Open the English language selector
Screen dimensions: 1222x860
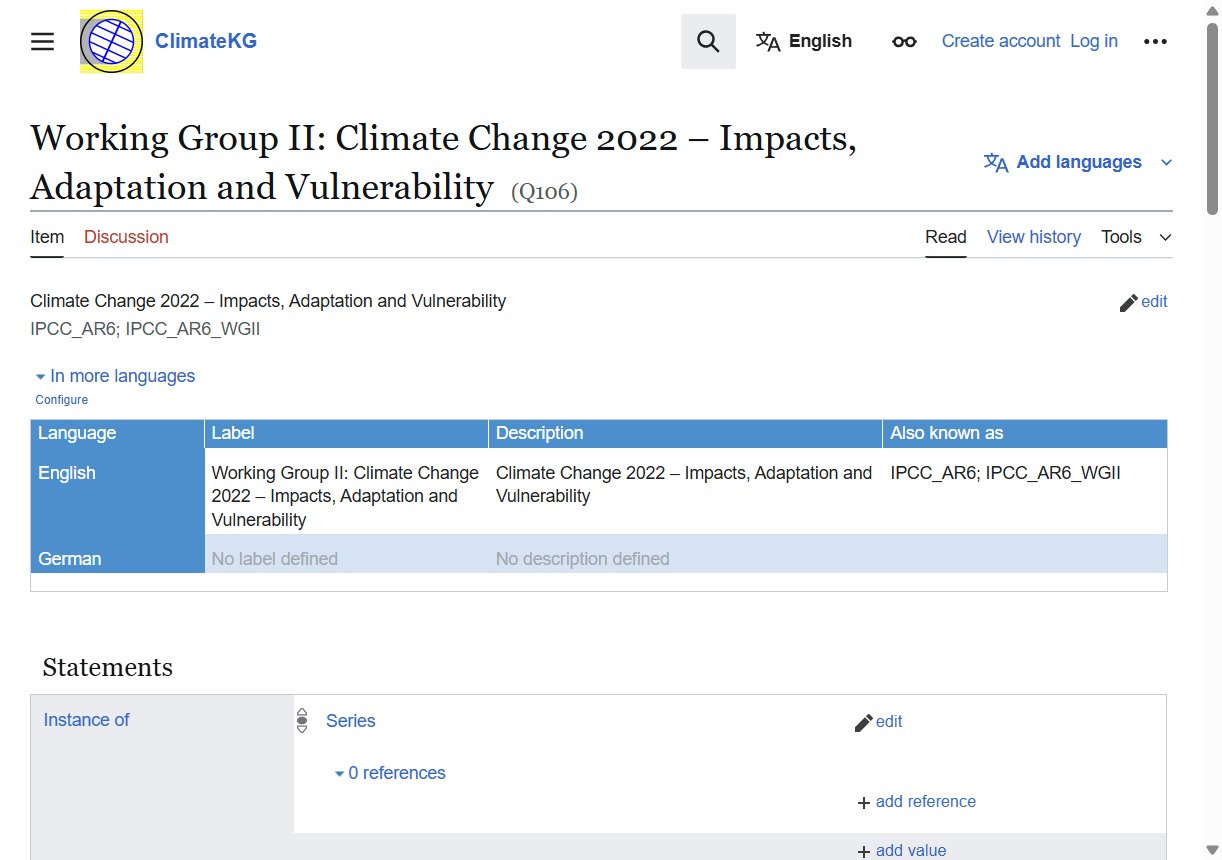pos(804,41)
